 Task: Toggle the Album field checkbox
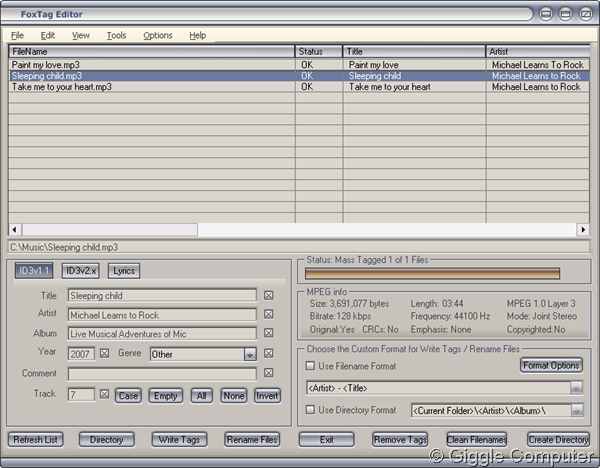269,333
